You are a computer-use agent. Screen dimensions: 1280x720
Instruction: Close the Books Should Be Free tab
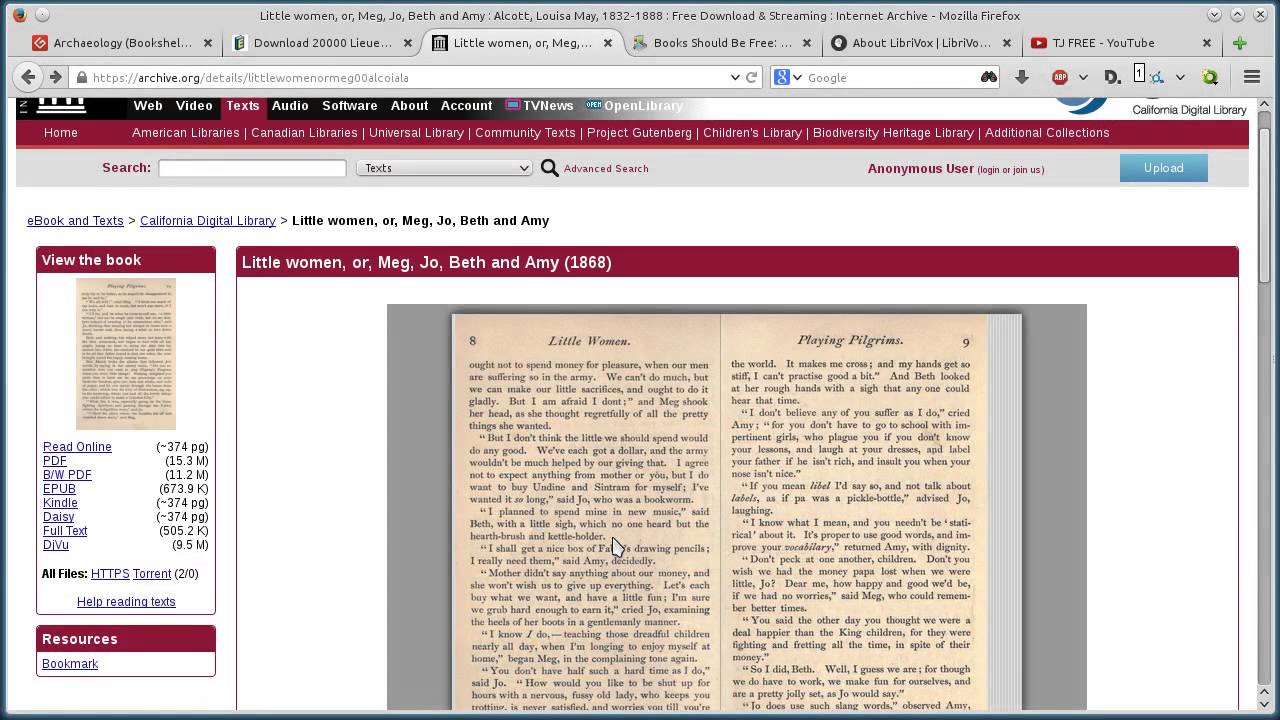pos(807,43)
